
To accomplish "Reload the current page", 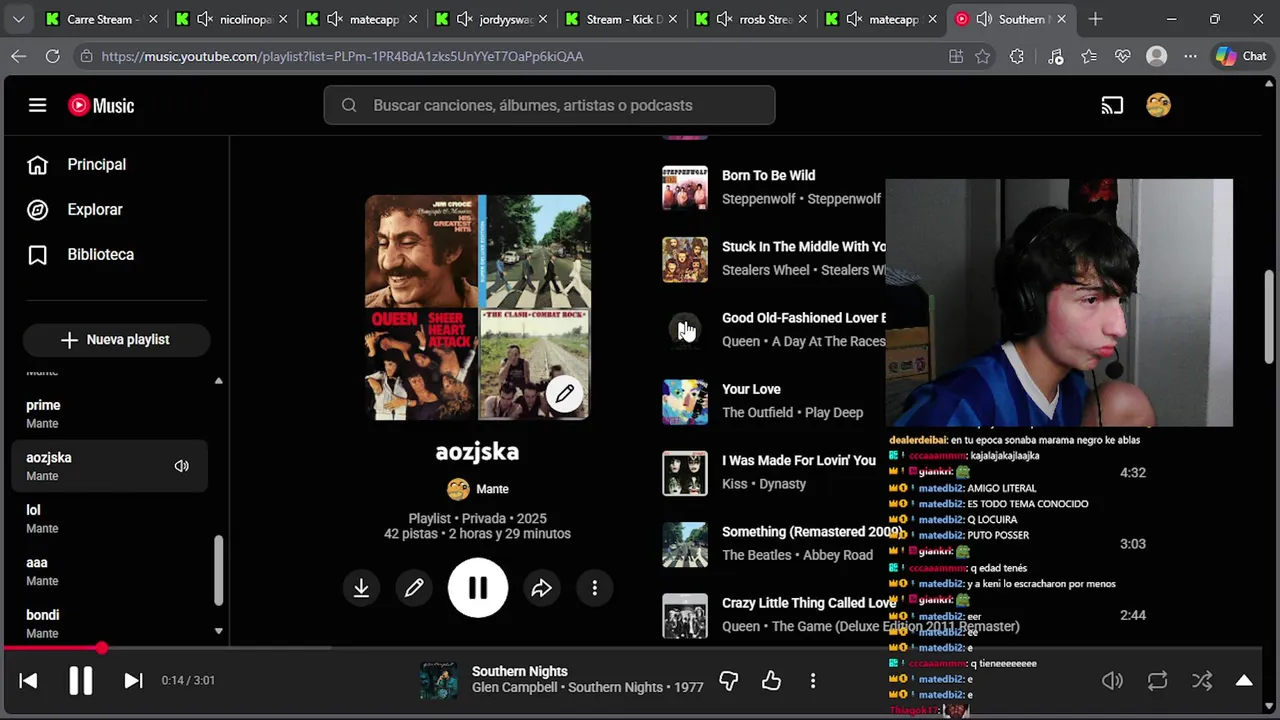I will 52,56.
